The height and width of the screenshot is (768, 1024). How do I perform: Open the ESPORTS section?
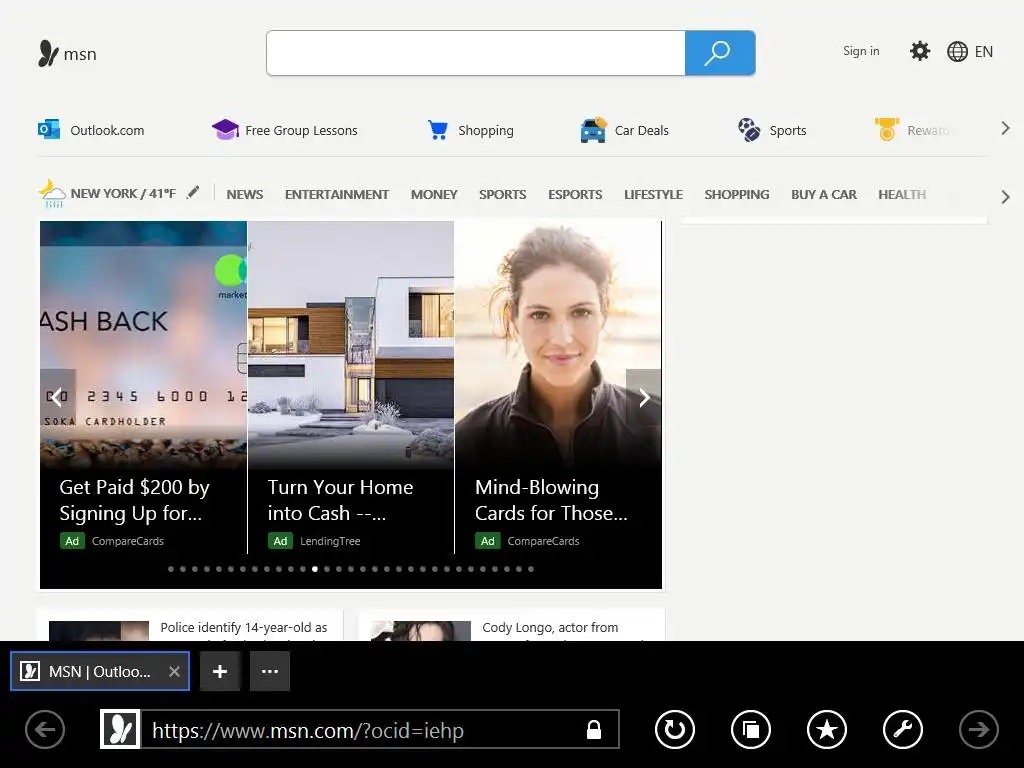pyautogui.click(x=575, y=195)
